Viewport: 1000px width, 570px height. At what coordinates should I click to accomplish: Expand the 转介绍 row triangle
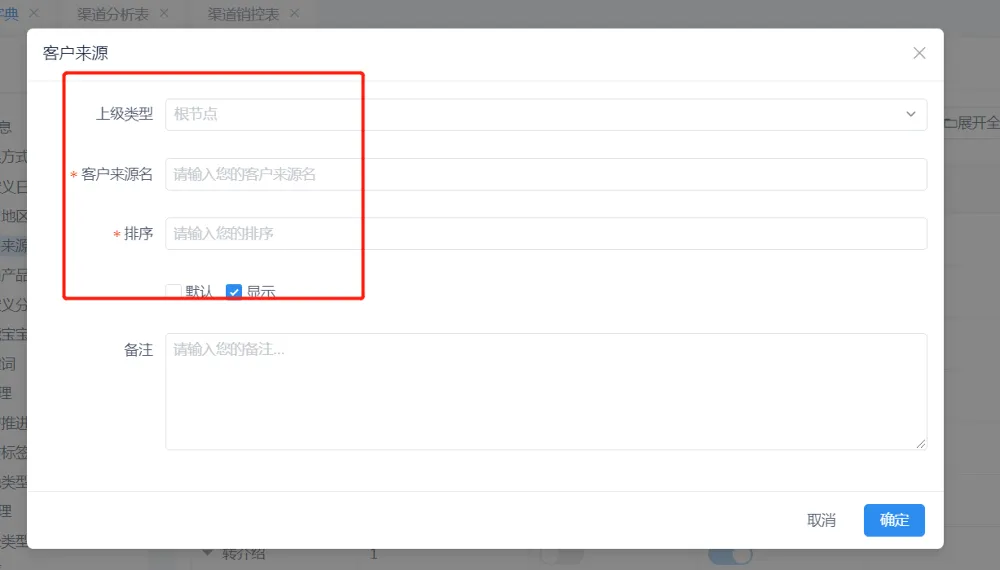[x=208, y=553]
